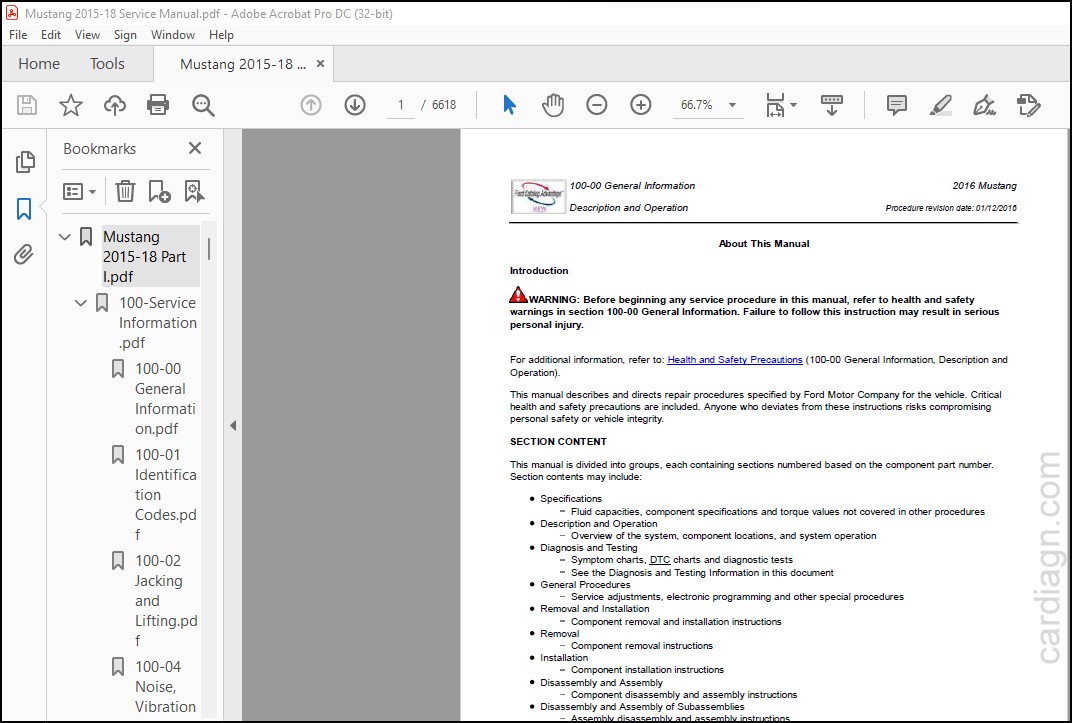The height and width of the screenshot is (723, 1072).
Task: Select the Mustang 2015-18 document tab
Action: pos(243,64)
